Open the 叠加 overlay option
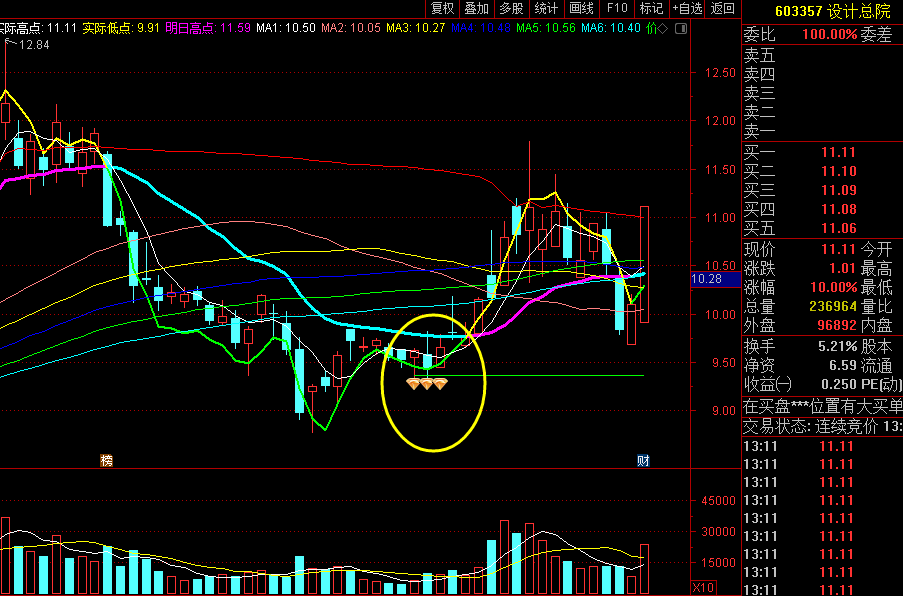 [477, 8]
